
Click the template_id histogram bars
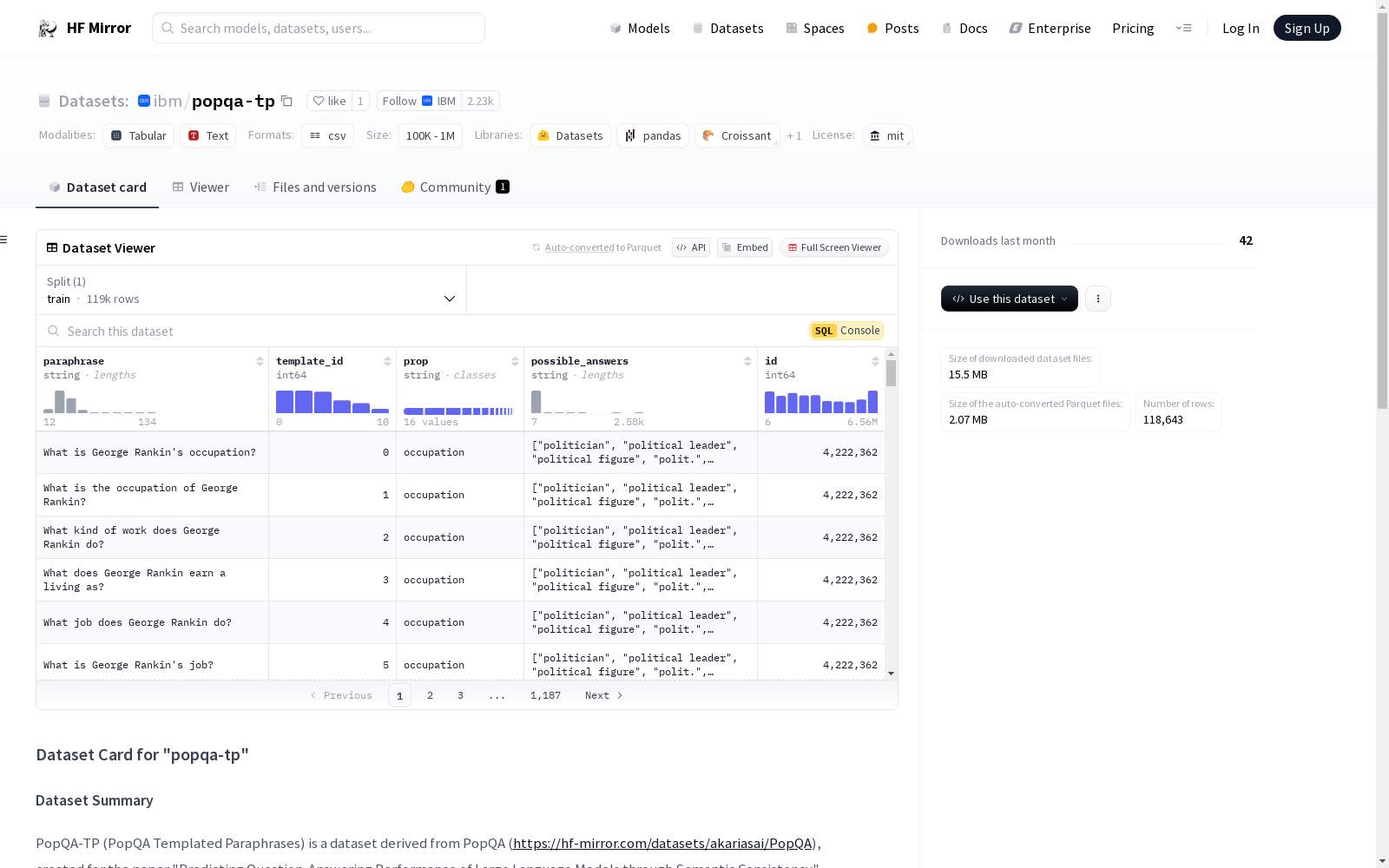coord(332,402)
